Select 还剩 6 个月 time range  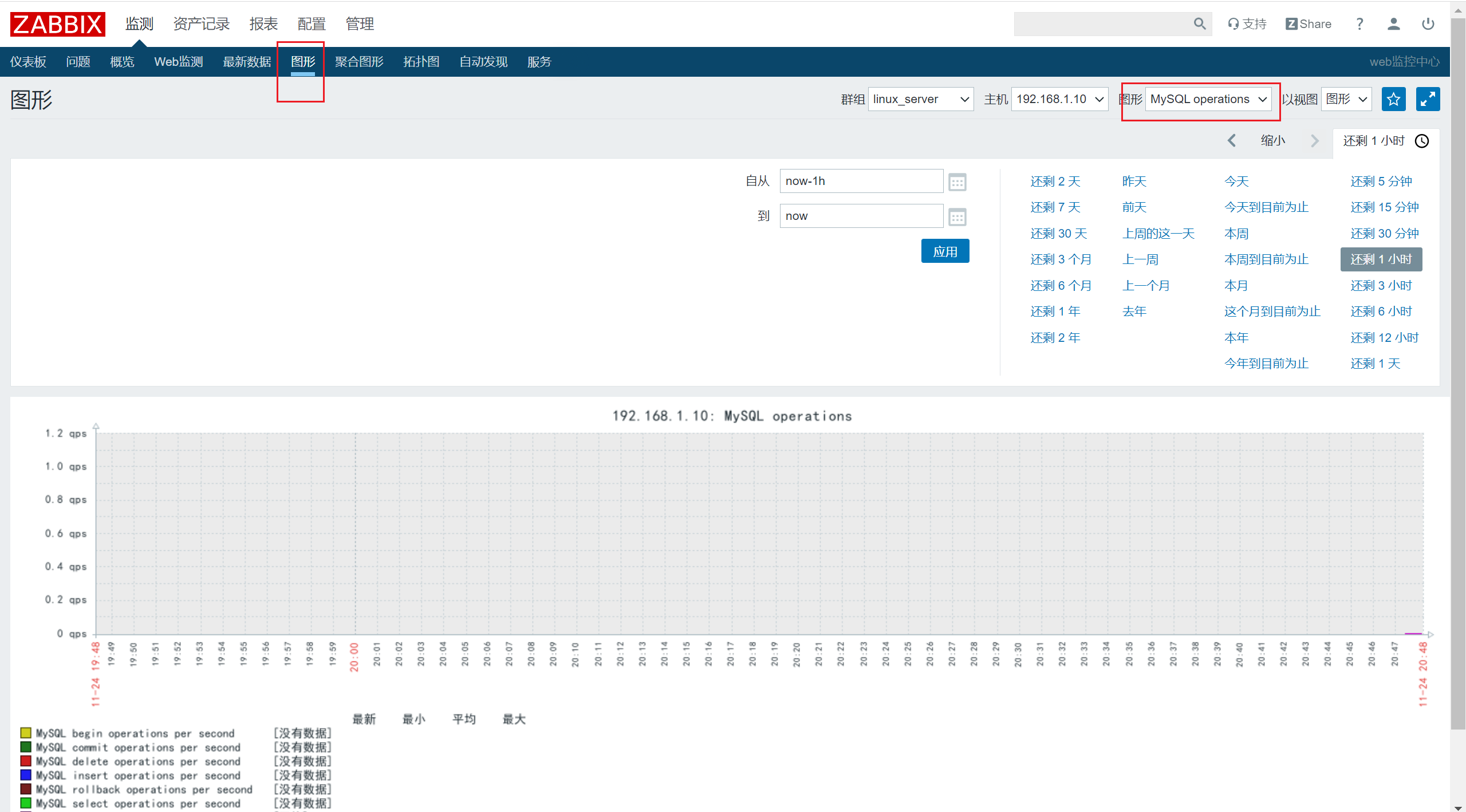[x=1061, y=286]
